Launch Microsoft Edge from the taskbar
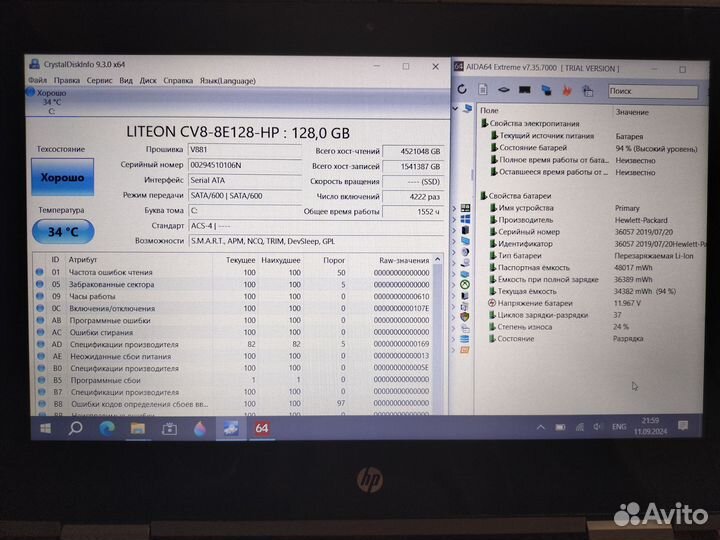Screen dimensions: 720x540 [107, 428]
